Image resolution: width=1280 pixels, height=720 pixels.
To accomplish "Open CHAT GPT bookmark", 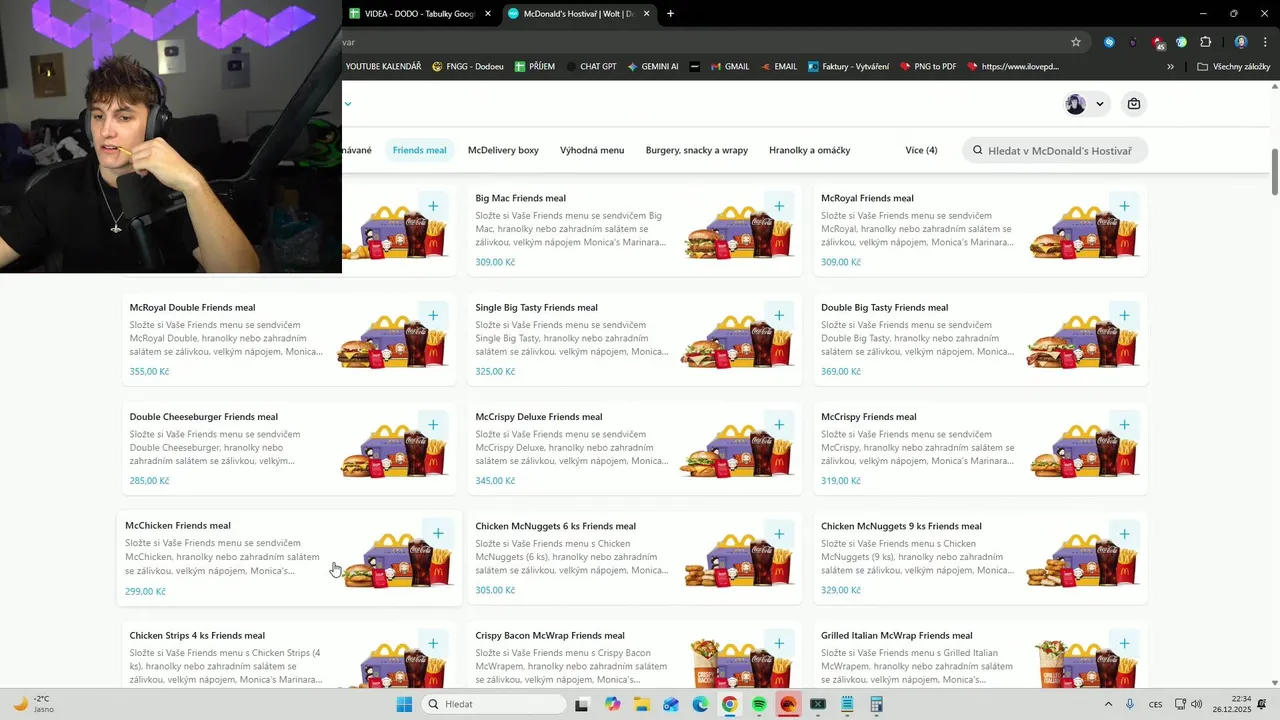I will (x=590, y=67).
